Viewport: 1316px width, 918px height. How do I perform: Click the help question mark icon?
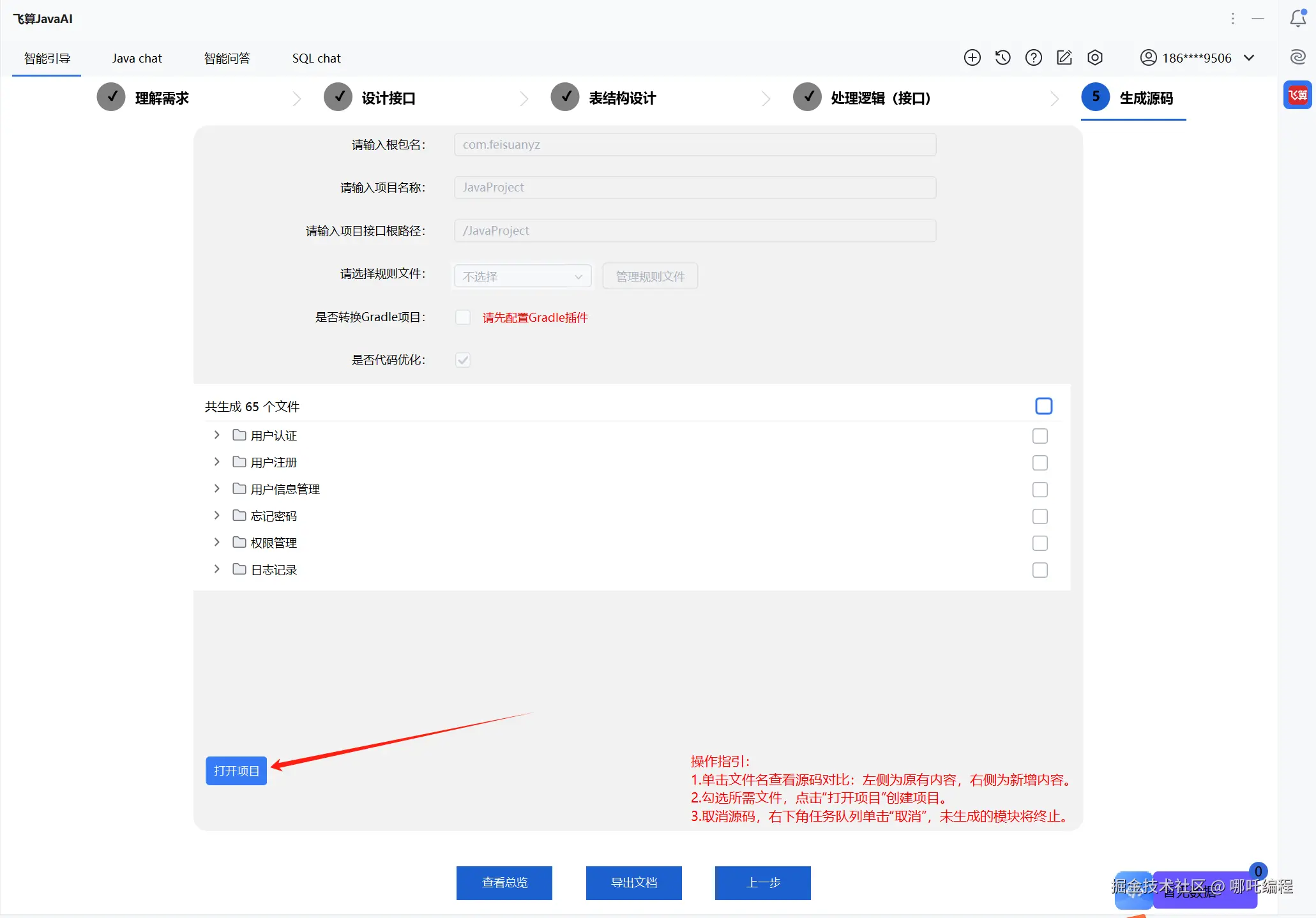click(x=1033, y=58)
